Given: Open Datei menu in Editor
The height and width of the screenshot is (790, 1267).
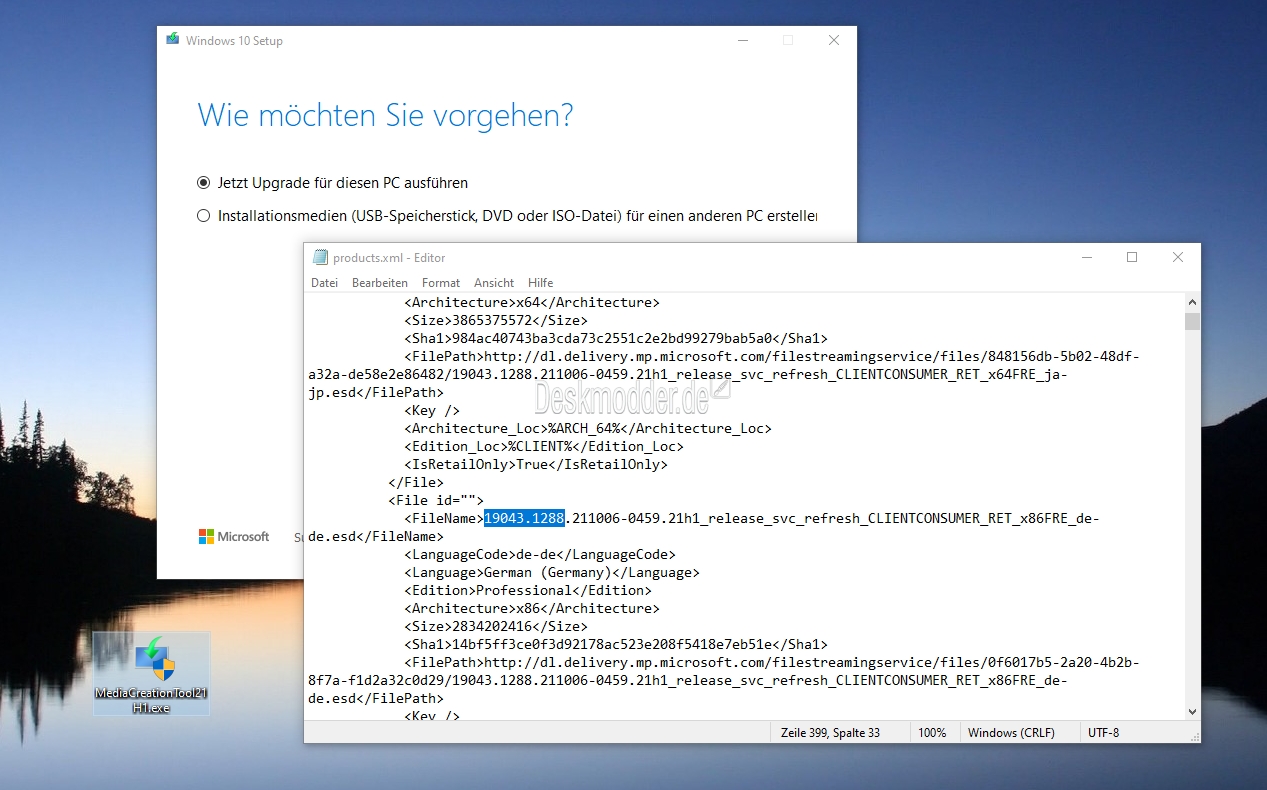Looking at the screenshot, I should click(x=324, y=283).
